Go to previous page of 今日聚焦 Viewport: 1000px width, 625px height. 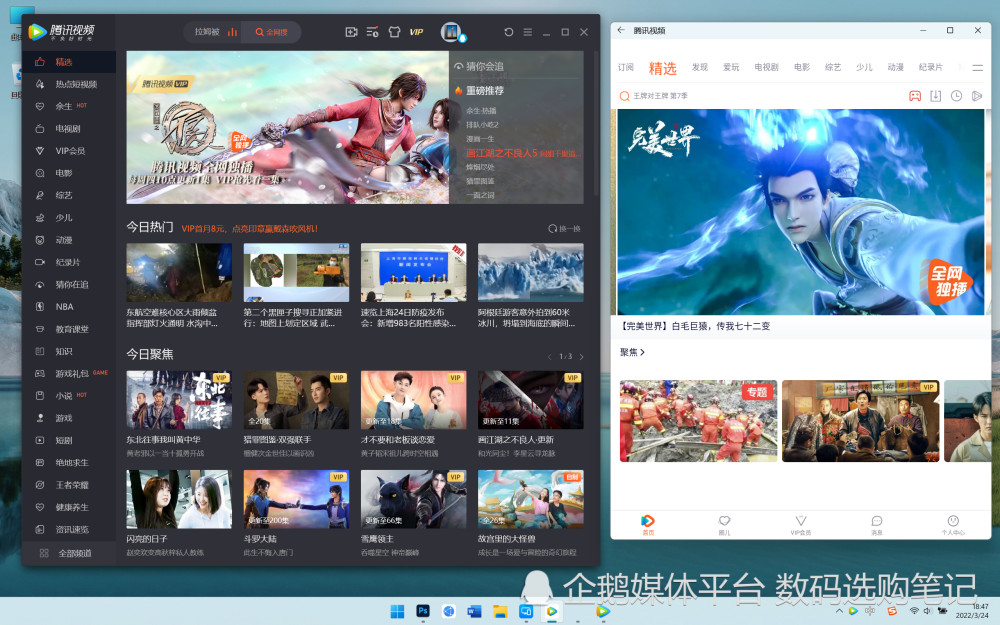point(550,357)
